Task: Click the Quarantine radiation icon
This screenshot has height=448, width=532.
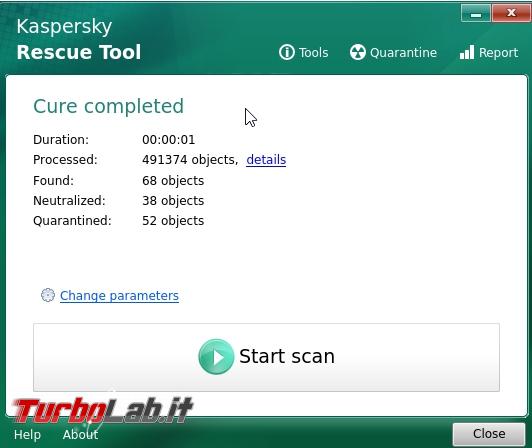Action: click(x=358, y=53)
